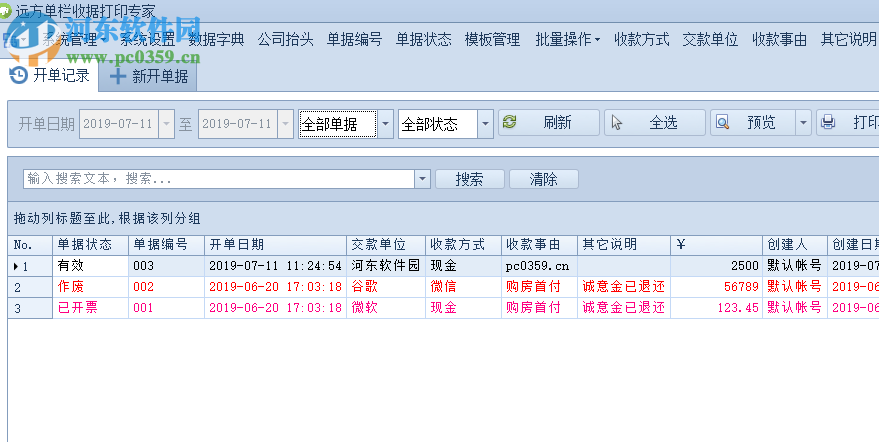Open the 收款事由 menu
Screen dimensions: 879x442
pos(779,39)
